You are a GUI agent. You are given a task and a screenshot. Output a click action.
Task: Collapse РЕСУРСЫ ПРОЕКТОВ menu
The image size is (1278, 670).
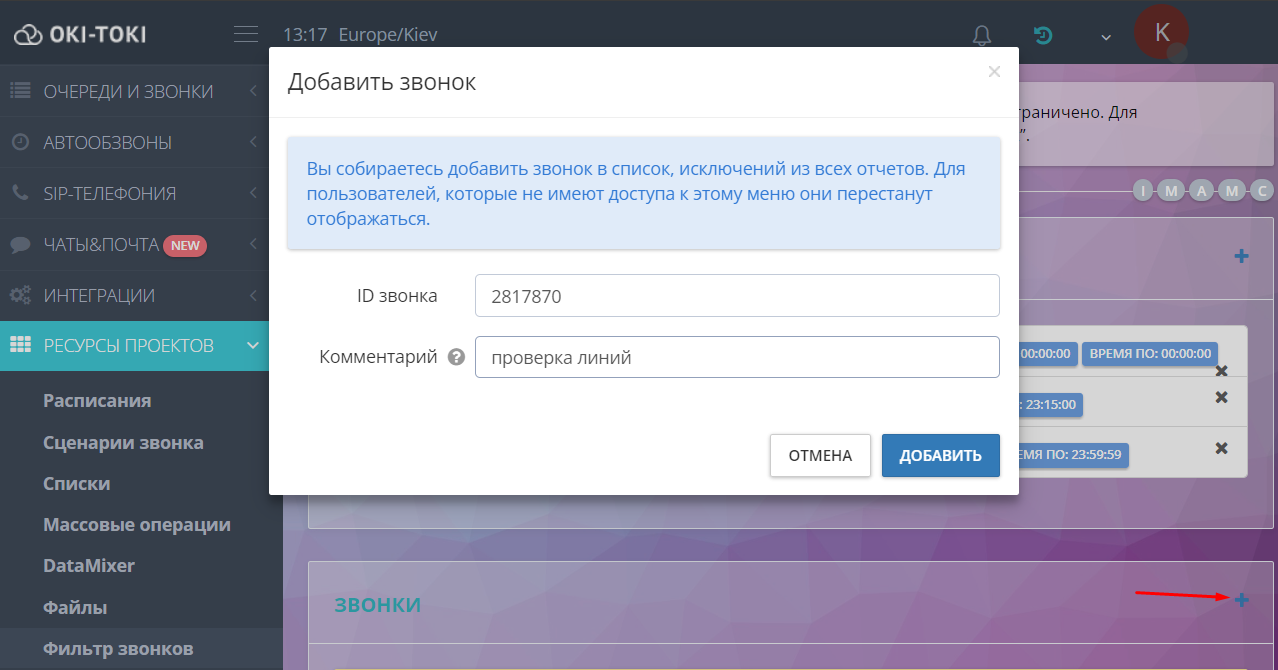coord(134,346)
